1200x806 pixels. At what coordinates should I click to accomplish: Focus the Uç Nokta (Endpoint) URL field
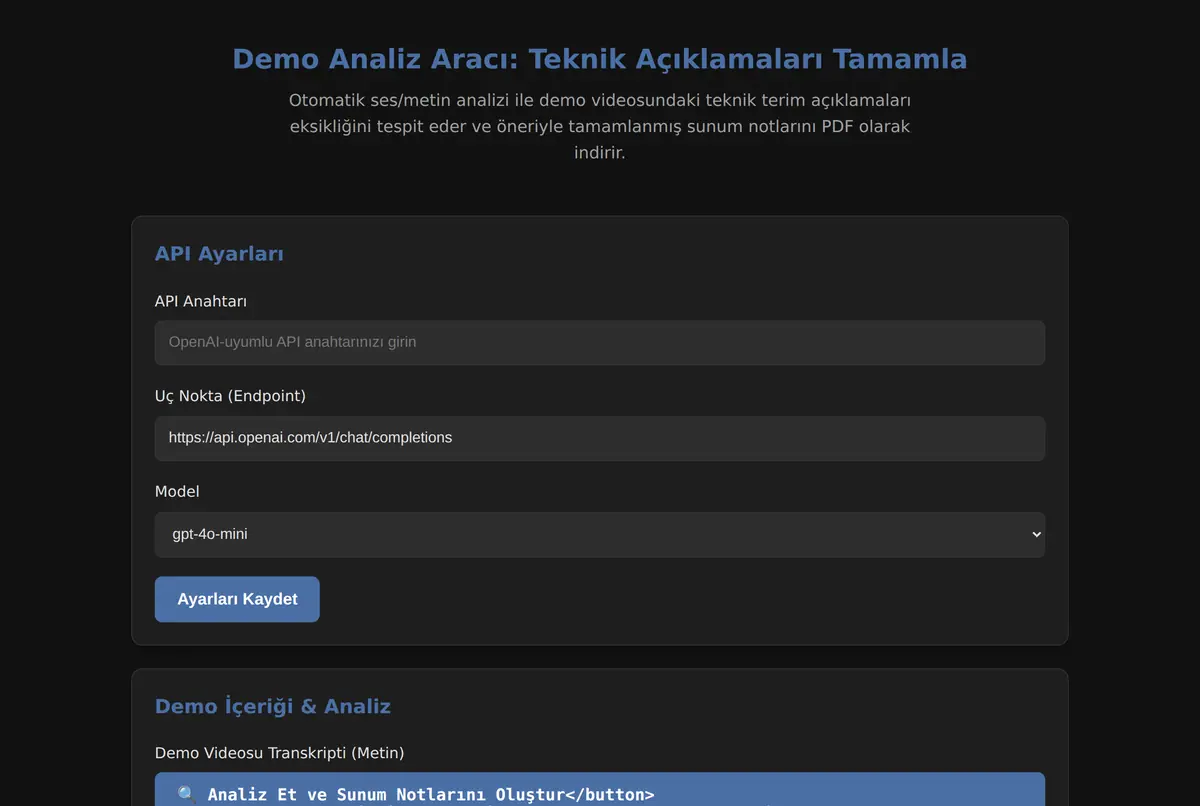600,438
